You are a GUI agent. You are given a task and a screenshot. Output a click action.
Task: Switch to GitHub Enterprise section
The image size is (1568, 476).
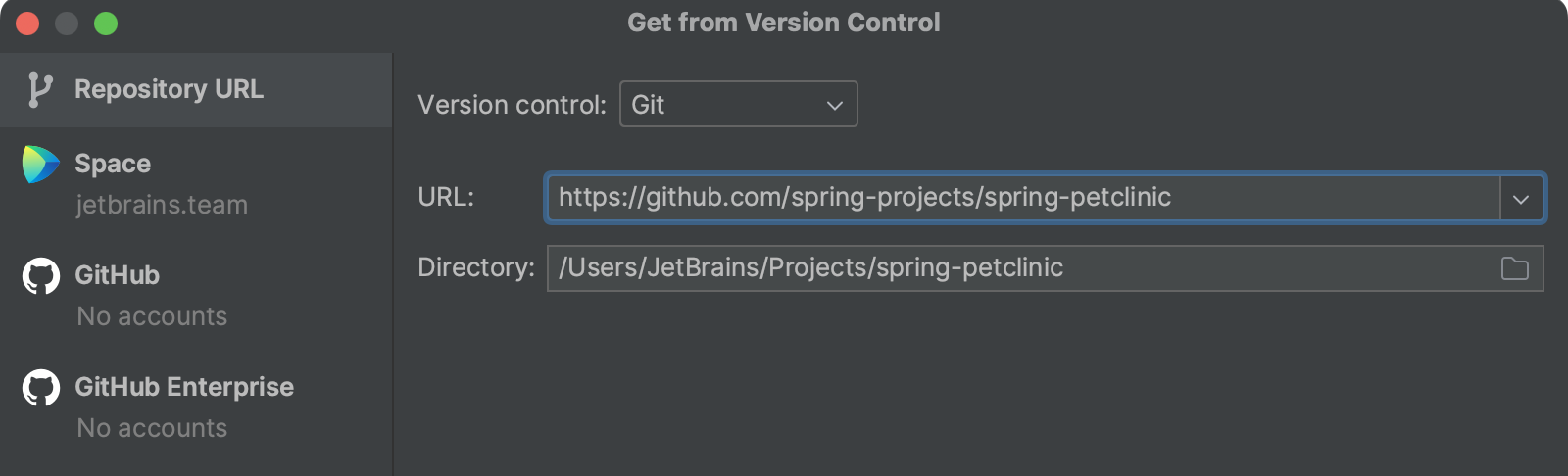196,406
